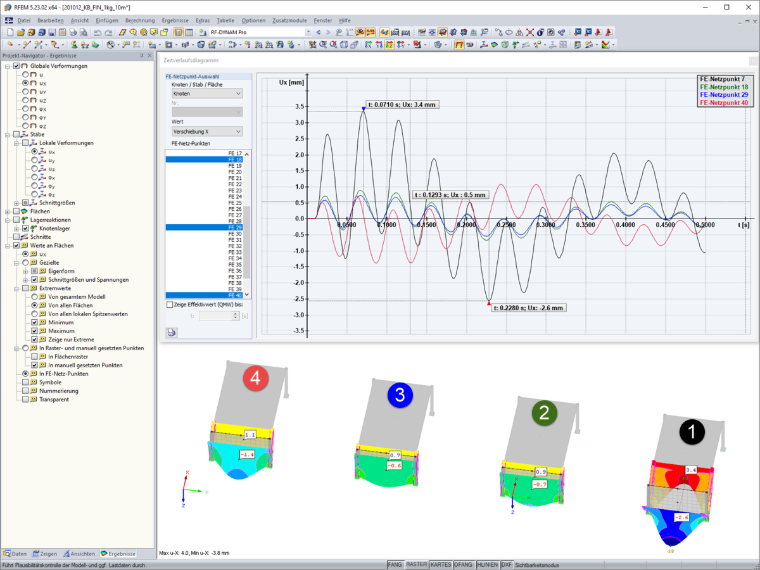
Task: Click the open folder icon in toolbar
Action: 20,32
